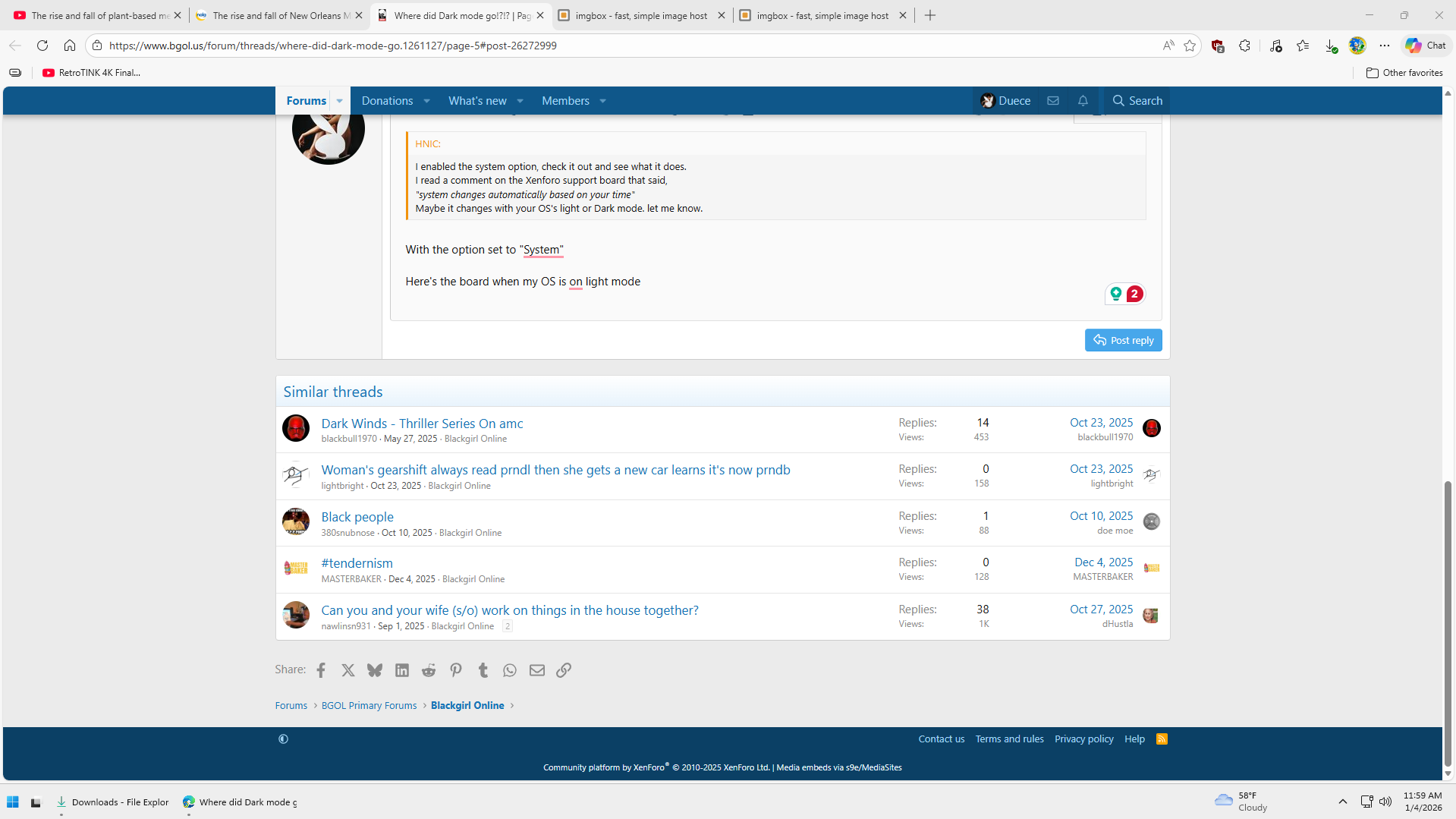
Task: Open the alerts bell icon
Action: pos(1083,100)
